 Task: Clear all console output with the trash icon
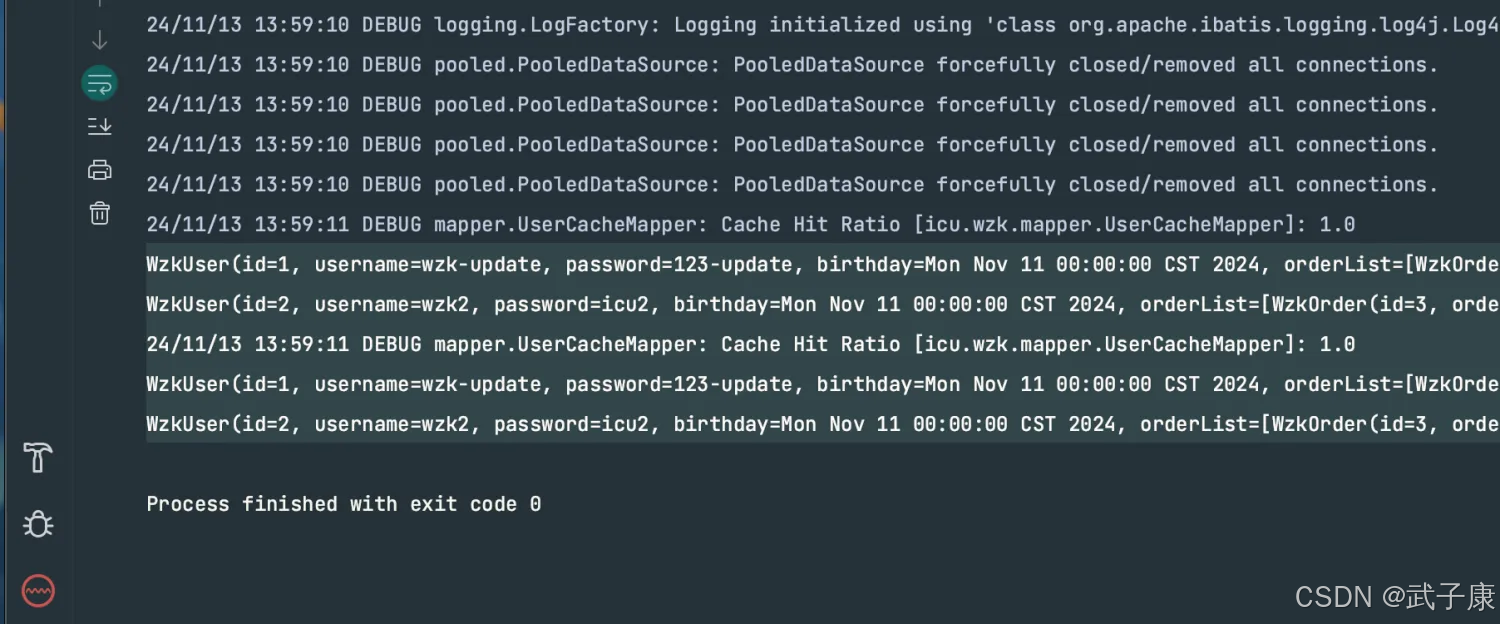(99, 212)
